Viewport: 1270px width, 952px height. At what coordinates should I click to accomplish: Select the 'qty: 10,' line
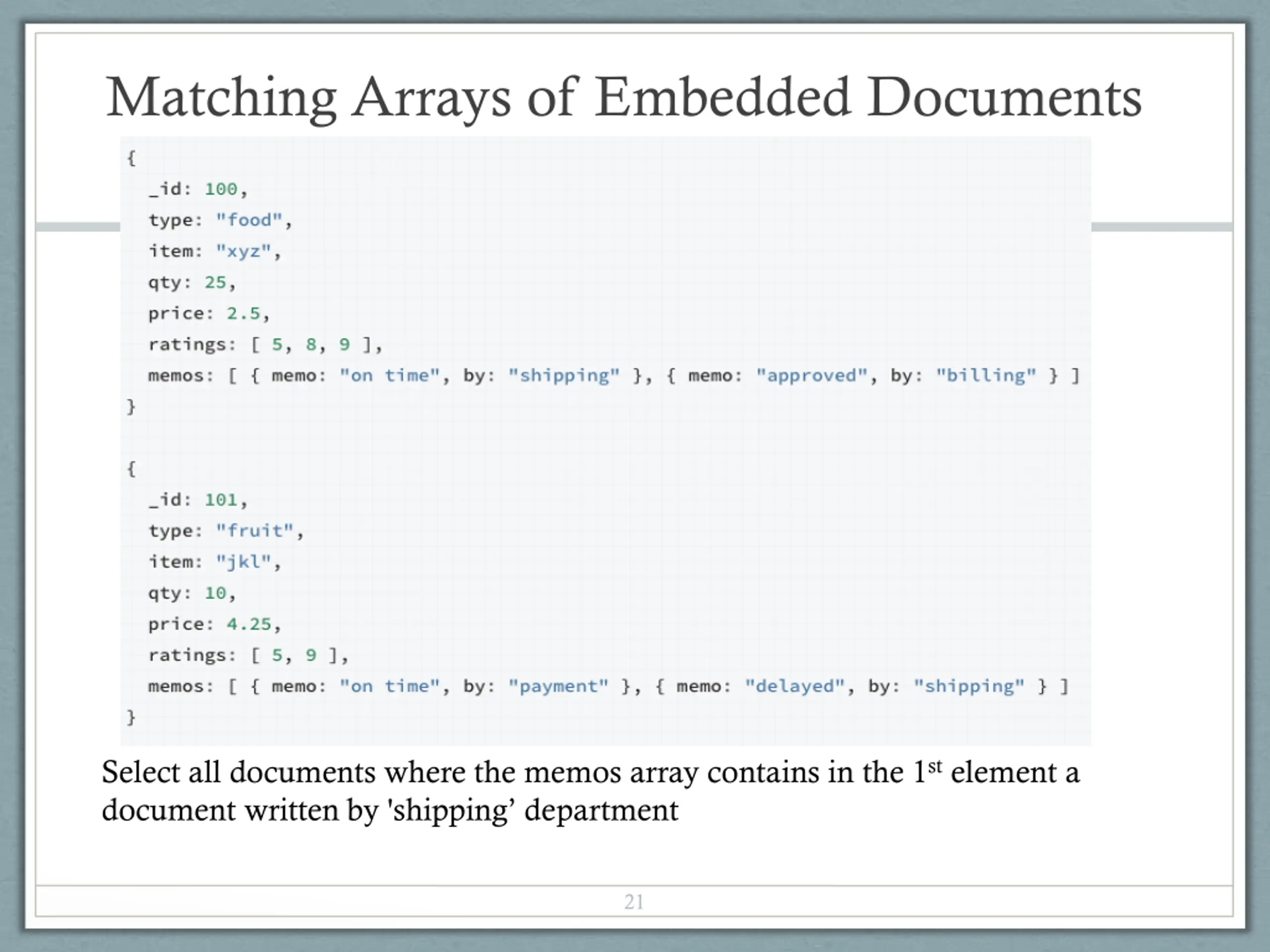pos(192,593)
